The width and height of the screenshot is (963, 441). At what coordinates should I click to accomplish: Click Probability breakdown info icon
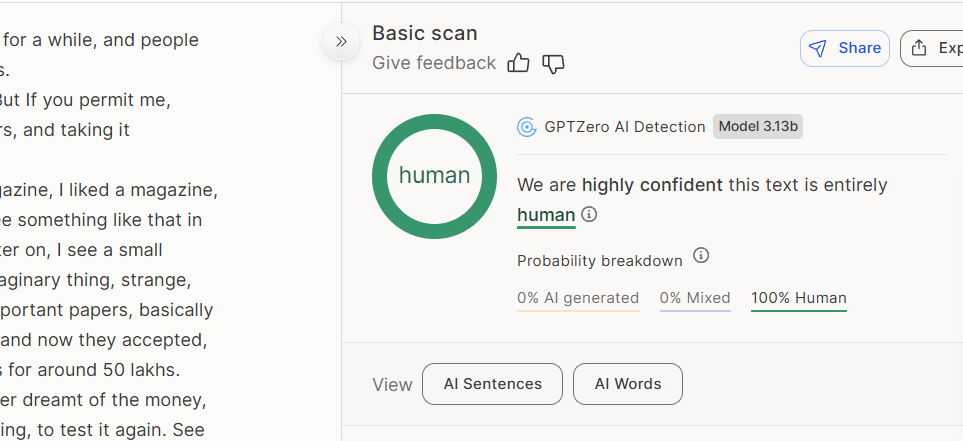tap(701, 256)
